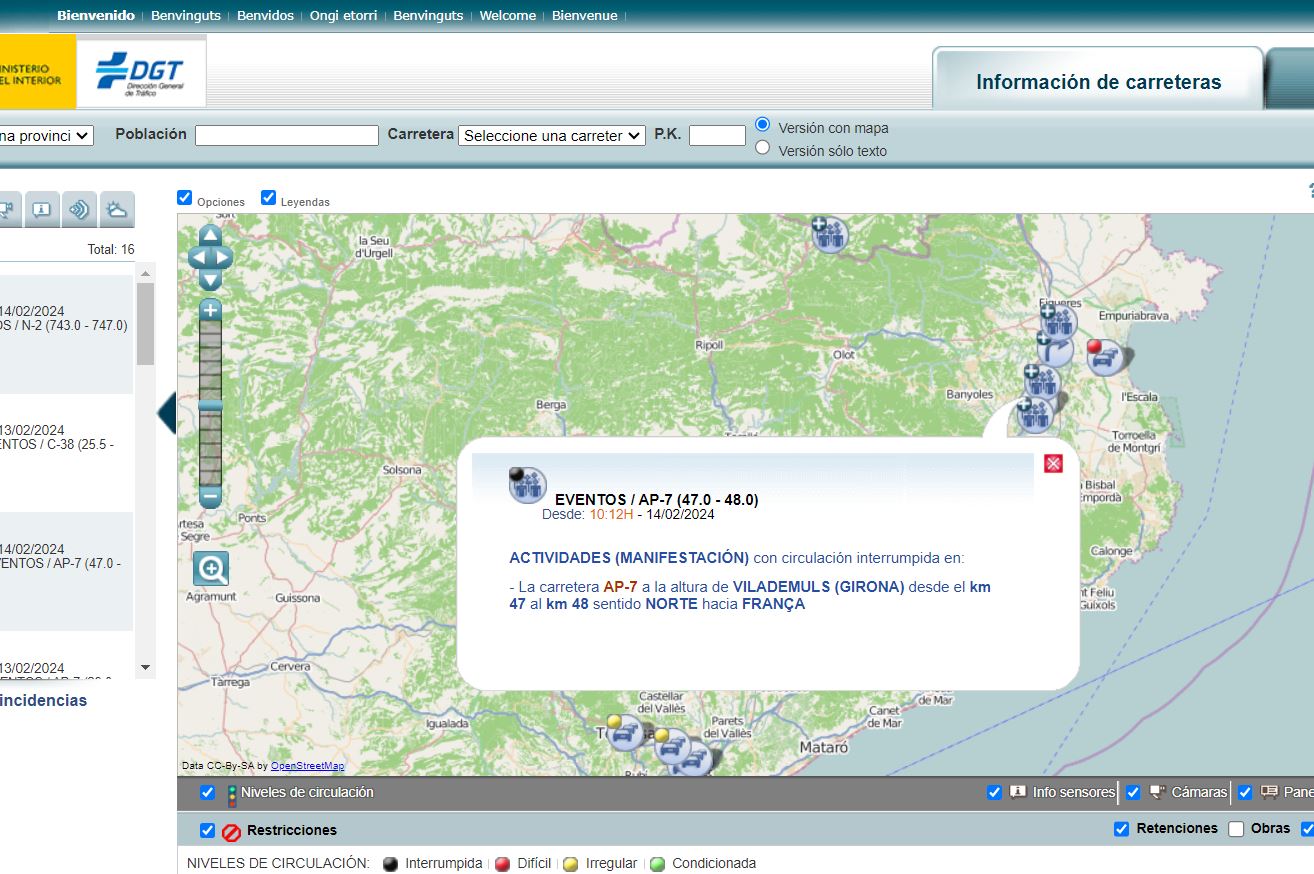1314x874 pixels.
Task: Close the AP-7 event popup
Action: [1053, 464]
